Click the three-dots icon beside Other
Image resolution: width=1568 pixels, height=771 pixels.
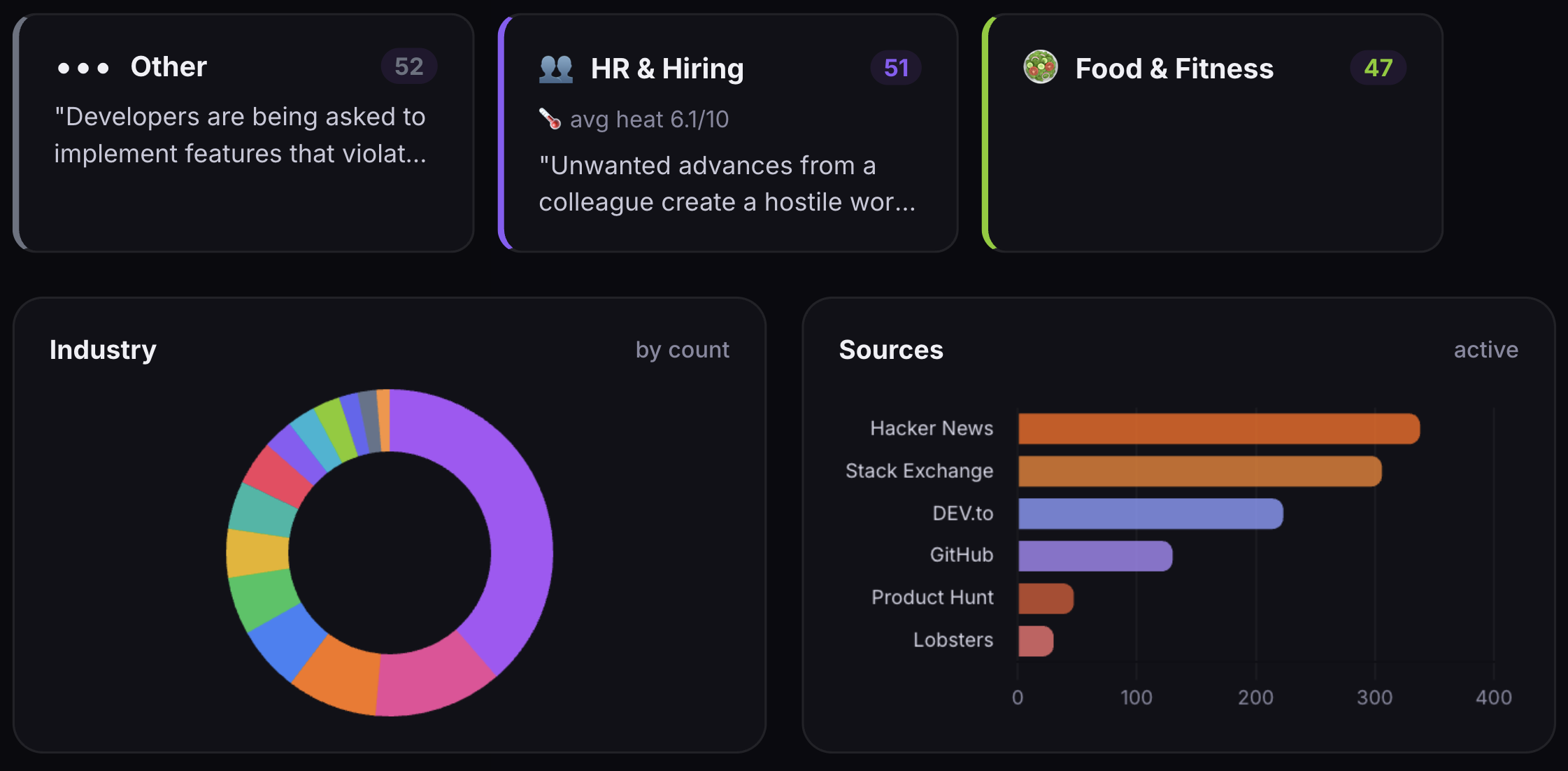click(83, 68)
